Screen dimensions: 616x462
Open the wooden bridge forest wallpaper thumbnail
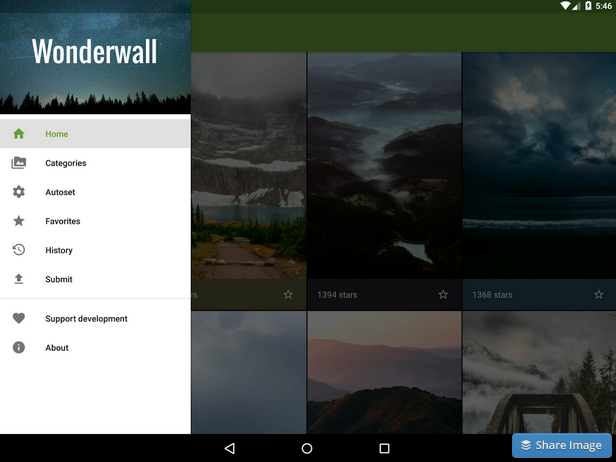point(539,372)
